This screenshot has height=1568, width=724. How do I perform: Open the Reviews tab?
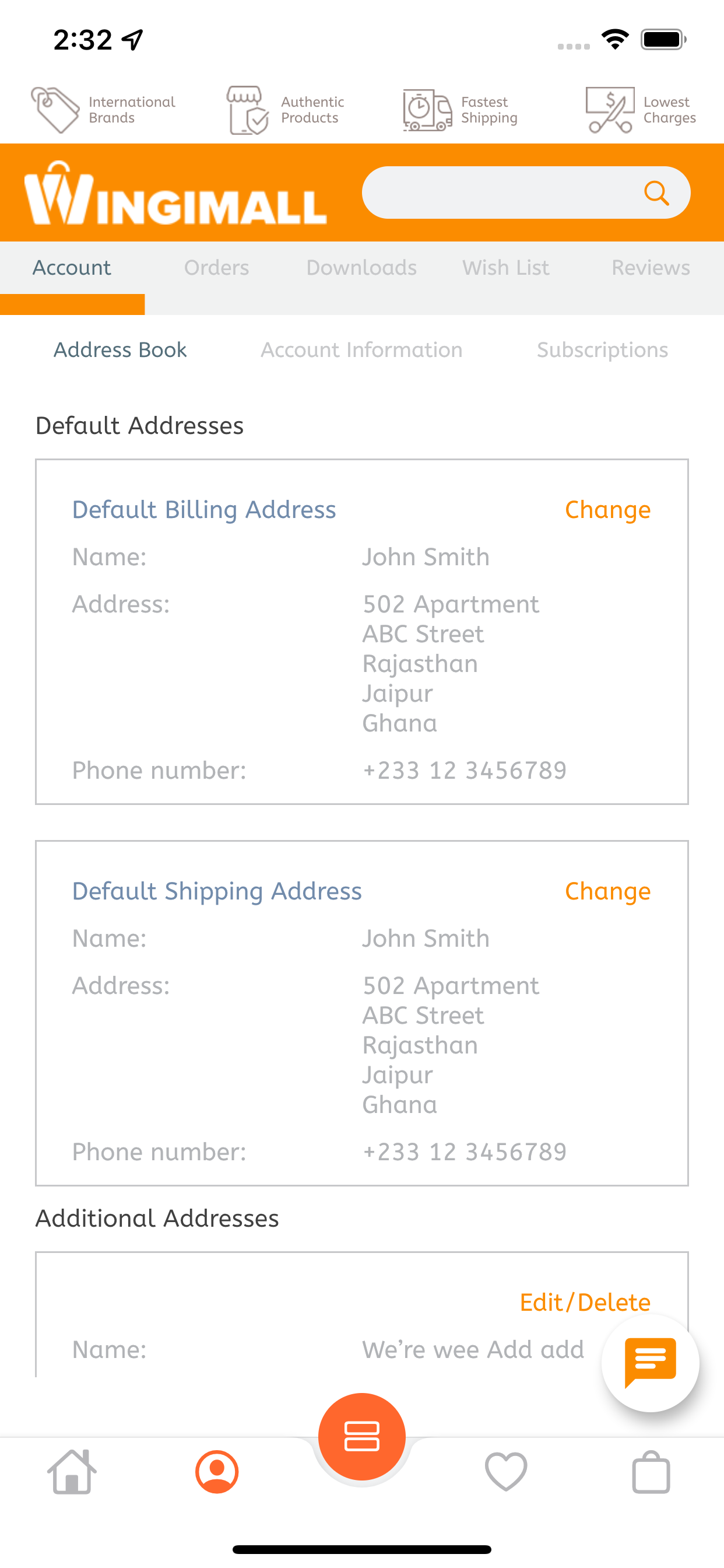651,268
